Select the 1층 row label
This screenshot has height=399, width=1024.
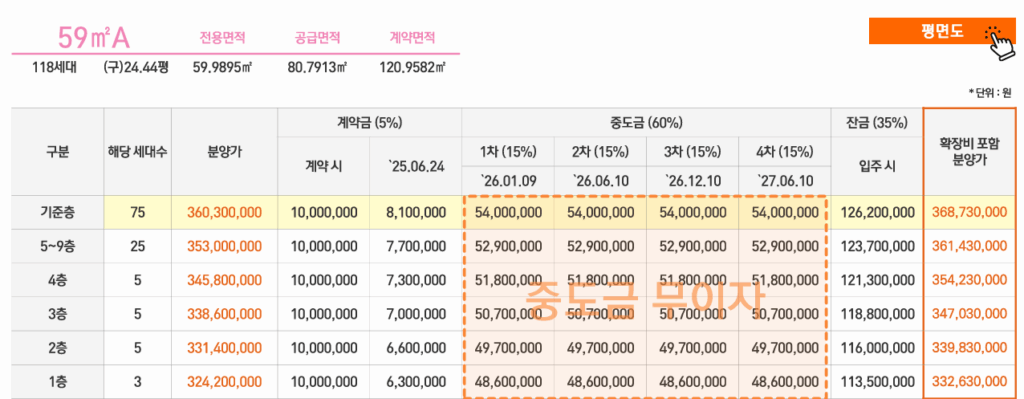[57, 381]
